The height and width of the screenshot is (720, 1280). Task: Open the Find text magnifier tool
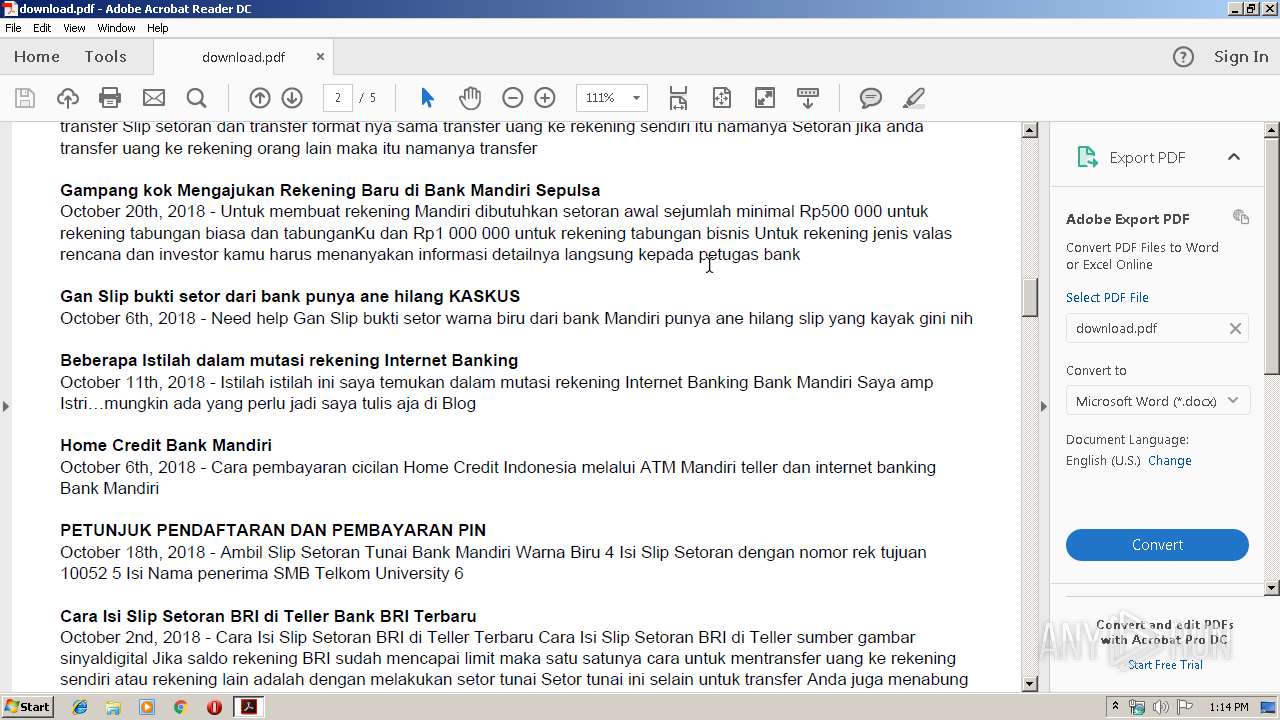[x=196, y=97]
